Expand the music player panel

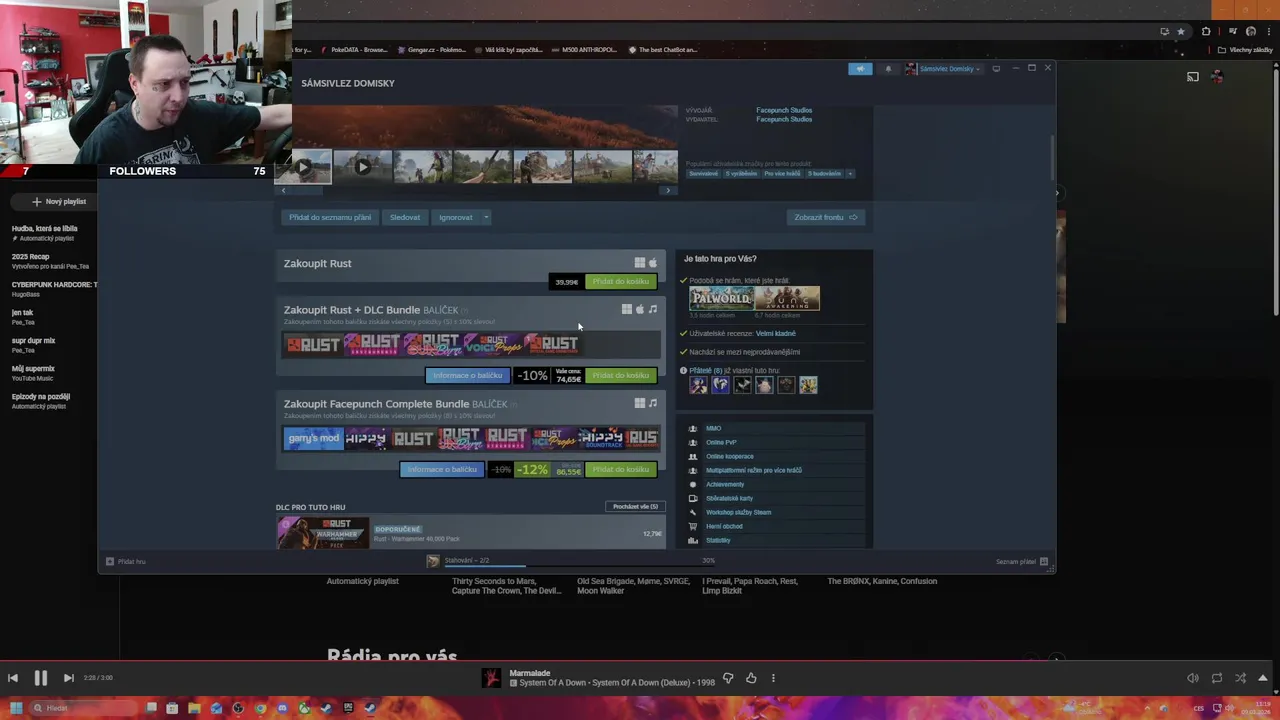(1263, 678)
